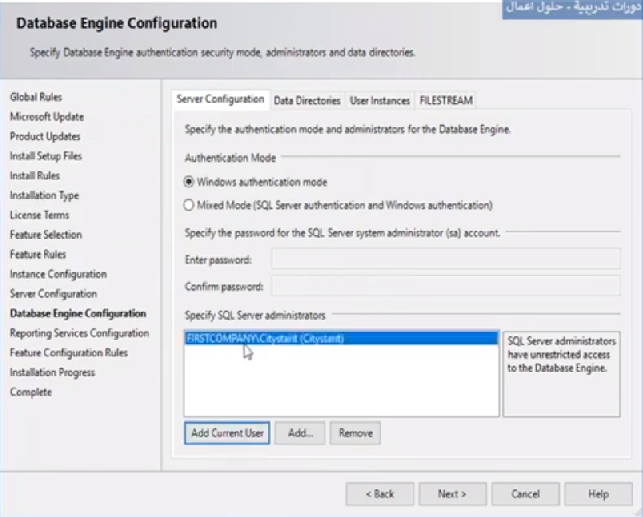Image resolution: width=643 pixels, height=517 pixels.
Task: Click Installation Type step in sidebar
Action: pyautogui.click(x=44, y=196)
